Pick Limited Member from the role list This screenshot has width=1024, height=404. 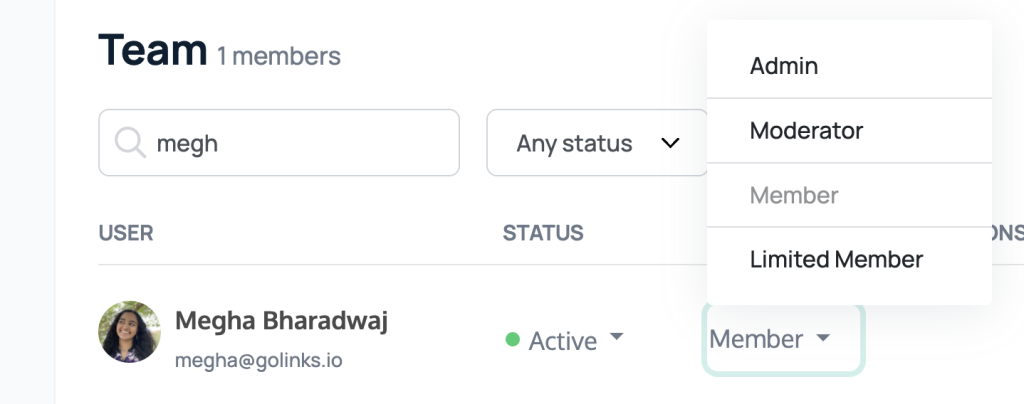click(850, 260)
